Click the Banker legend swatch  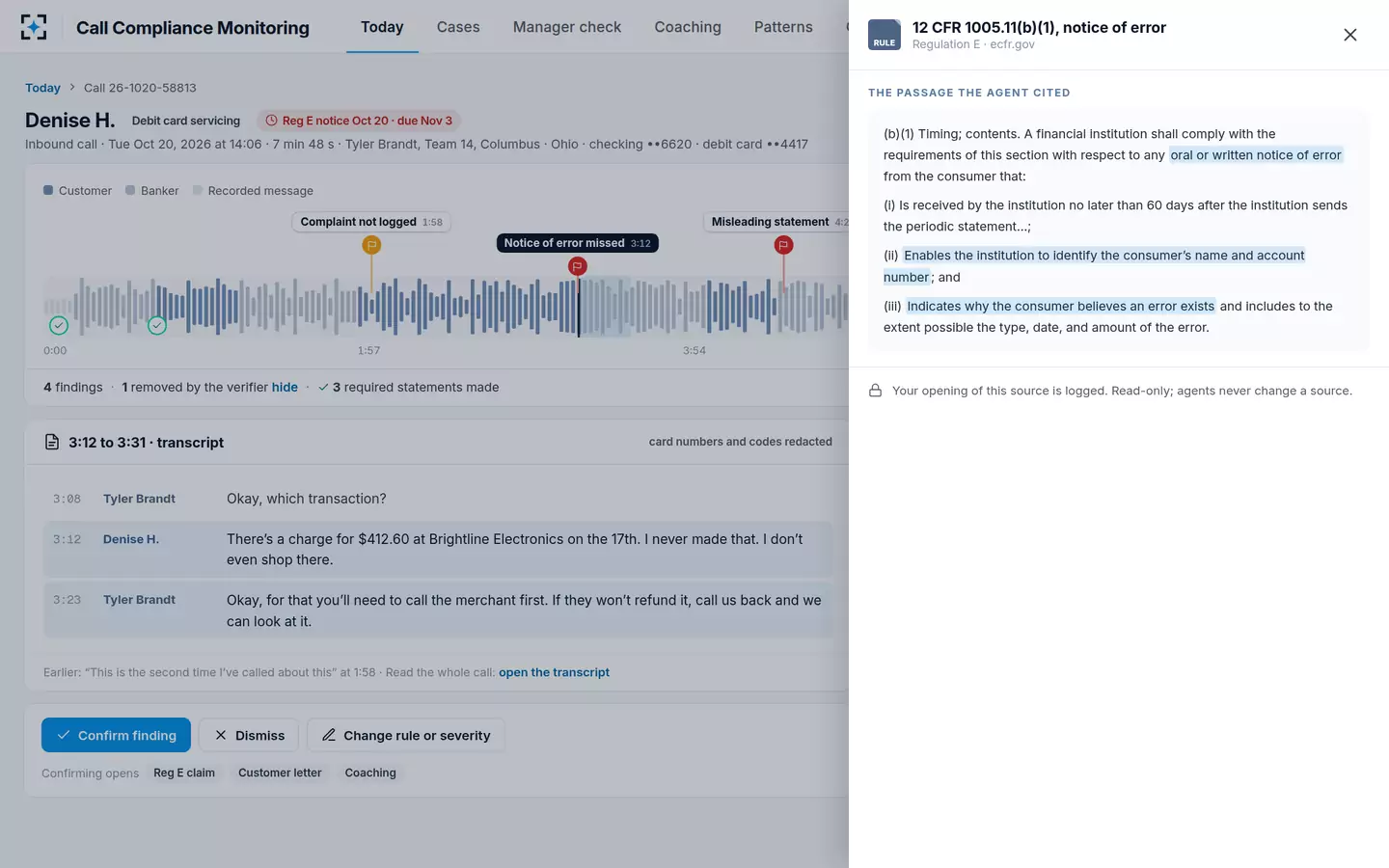[130, 190]
